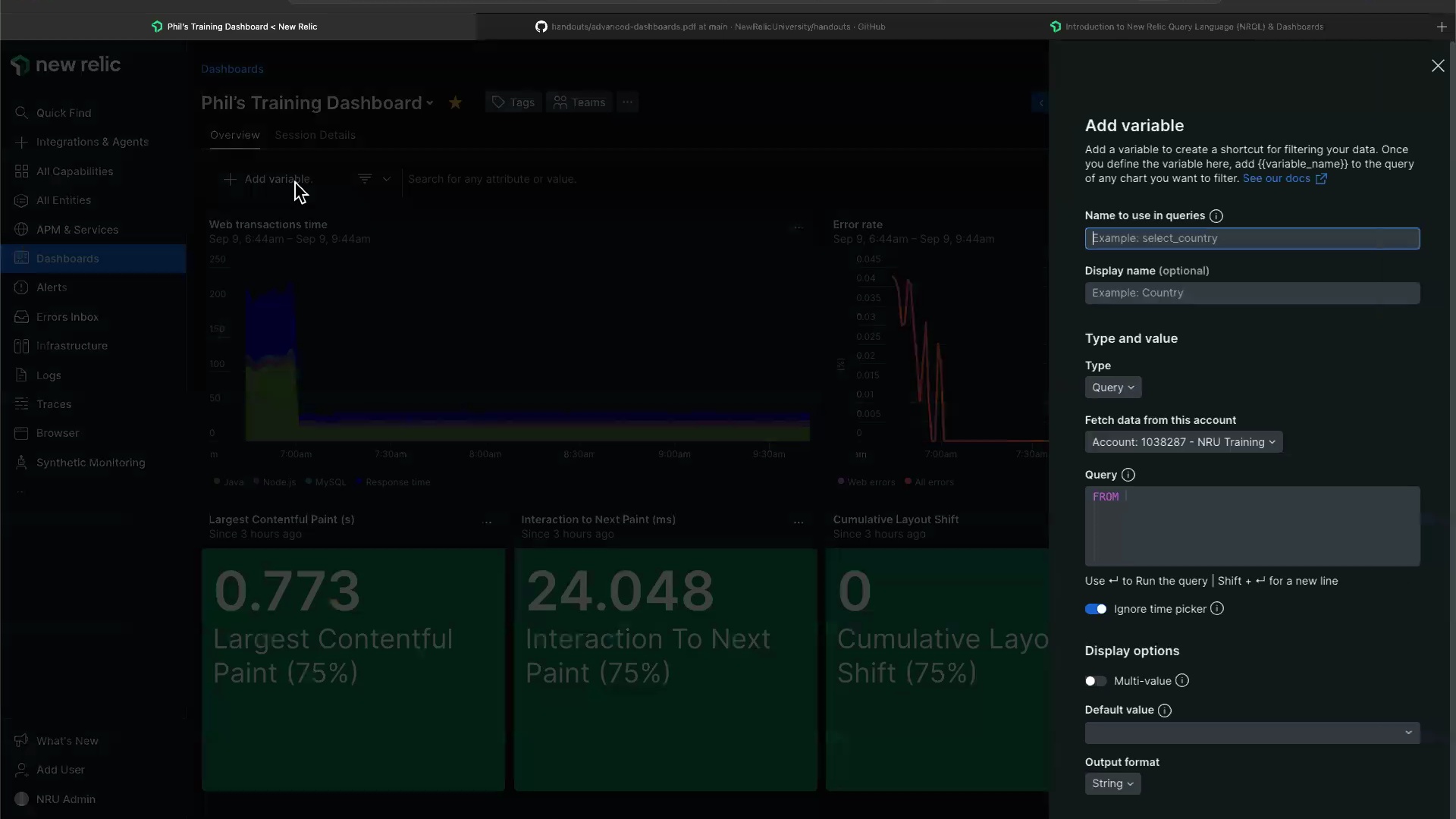Click the All Capabilities grid icon
This screenshot has width=1456, height=819.
[x=21, y=171]
